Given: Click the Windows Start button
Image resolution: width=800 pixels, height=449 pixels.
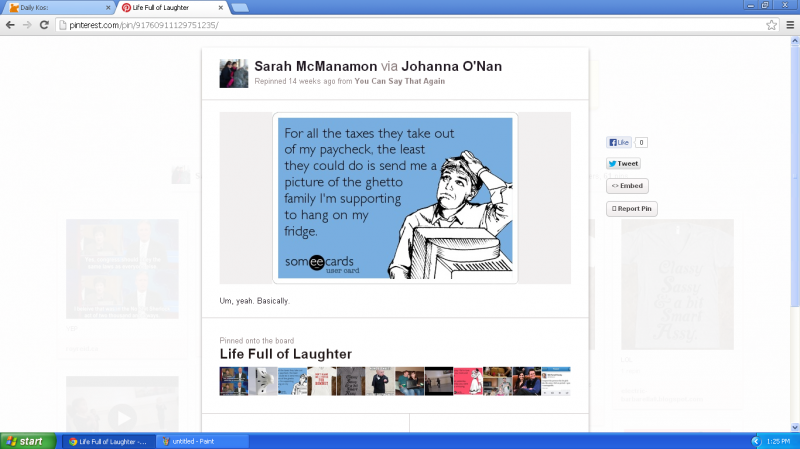Looking at the screenshot, I should click(x=28, y=441).
